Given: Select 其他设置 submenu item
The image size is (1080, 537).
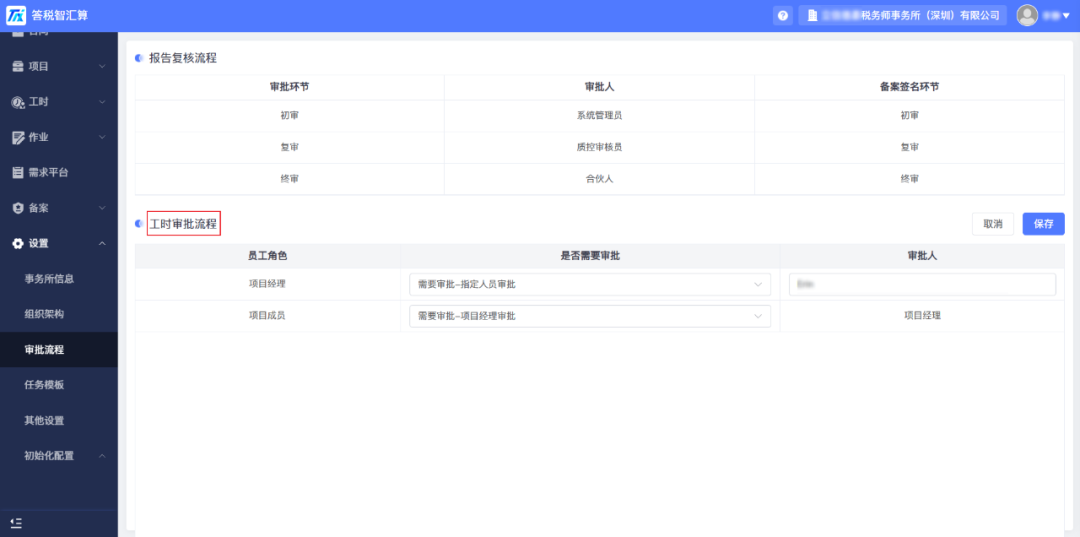Looking at the screenshot, I should 44,421.
